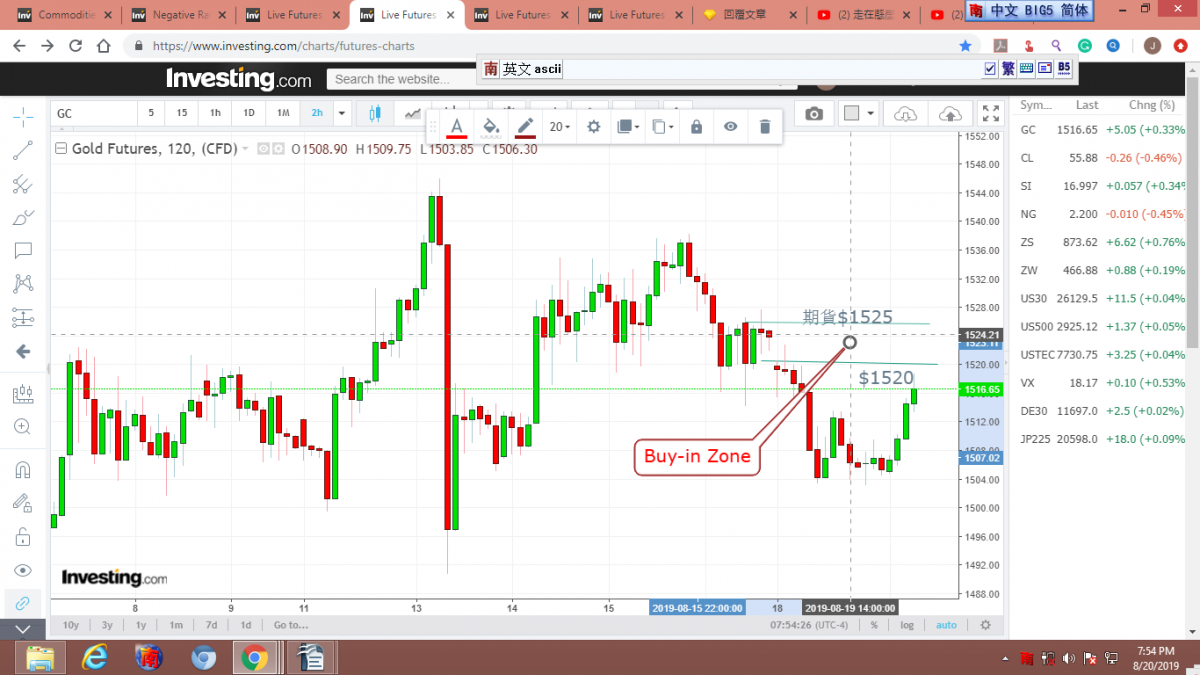The width and height of the screenshot is (1200, 675).
Task: Open drawing settings gear in floating toolbar
Action: coord(594,126)
